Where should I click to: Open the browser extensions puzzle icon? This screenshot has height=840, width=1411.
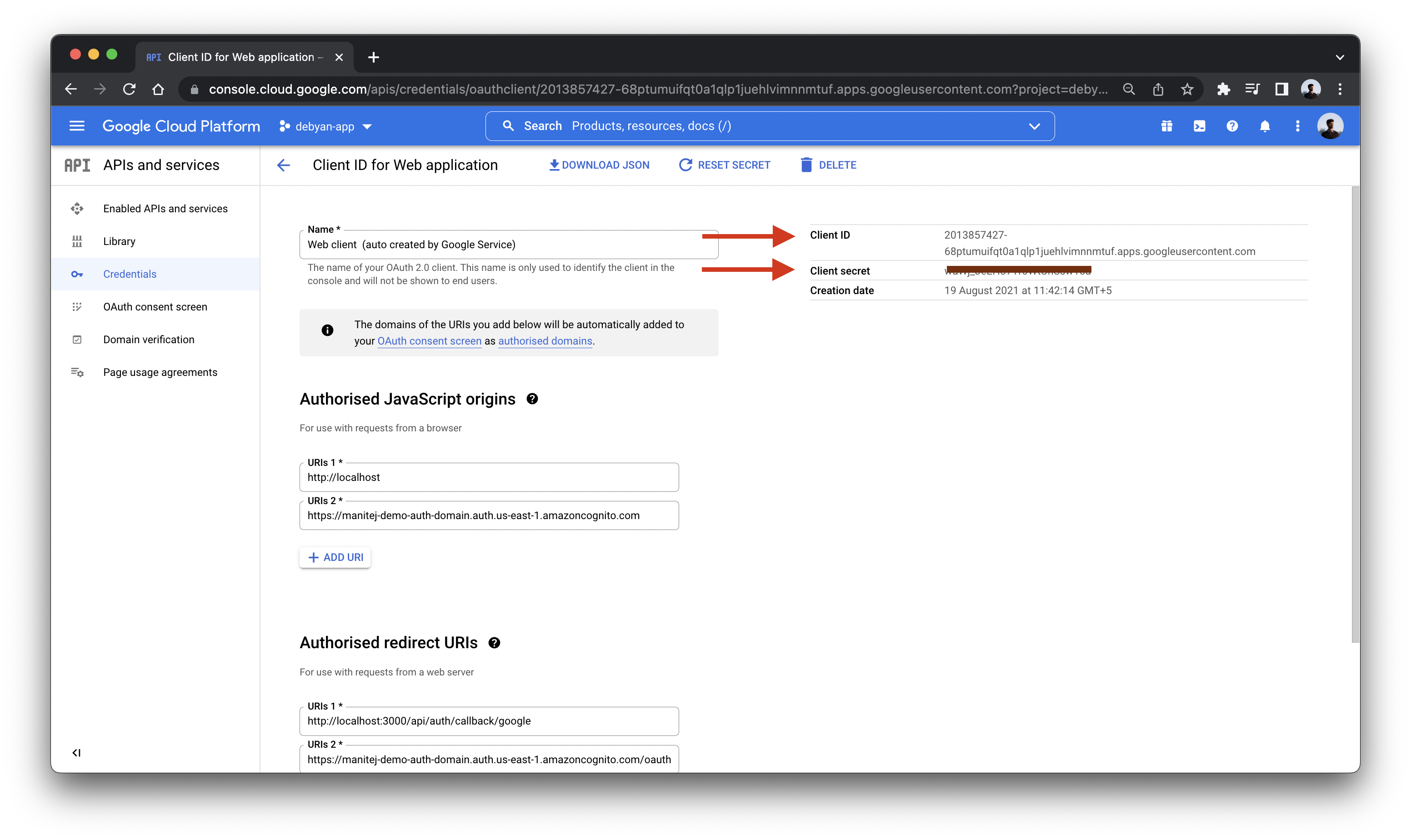tap(1223, 89)
